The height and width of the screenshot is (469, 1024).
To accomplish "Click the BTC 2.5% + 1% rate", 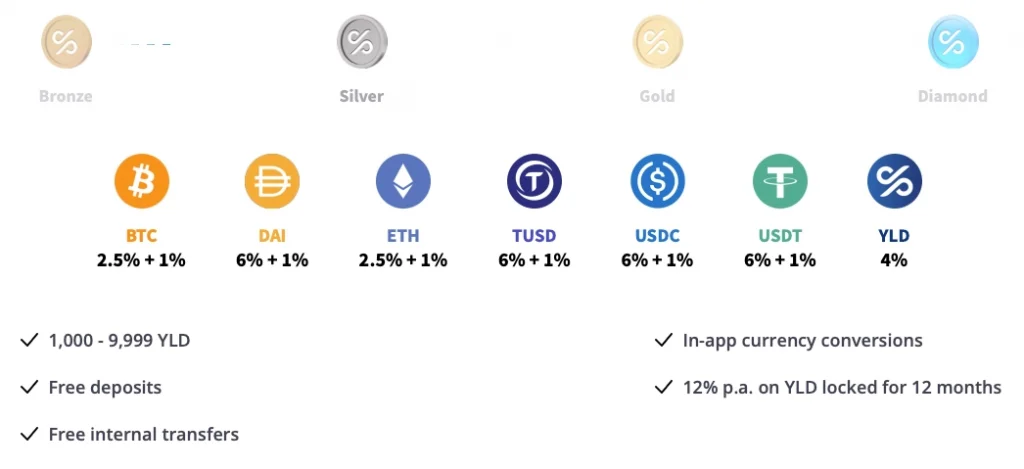I will 142,260.
